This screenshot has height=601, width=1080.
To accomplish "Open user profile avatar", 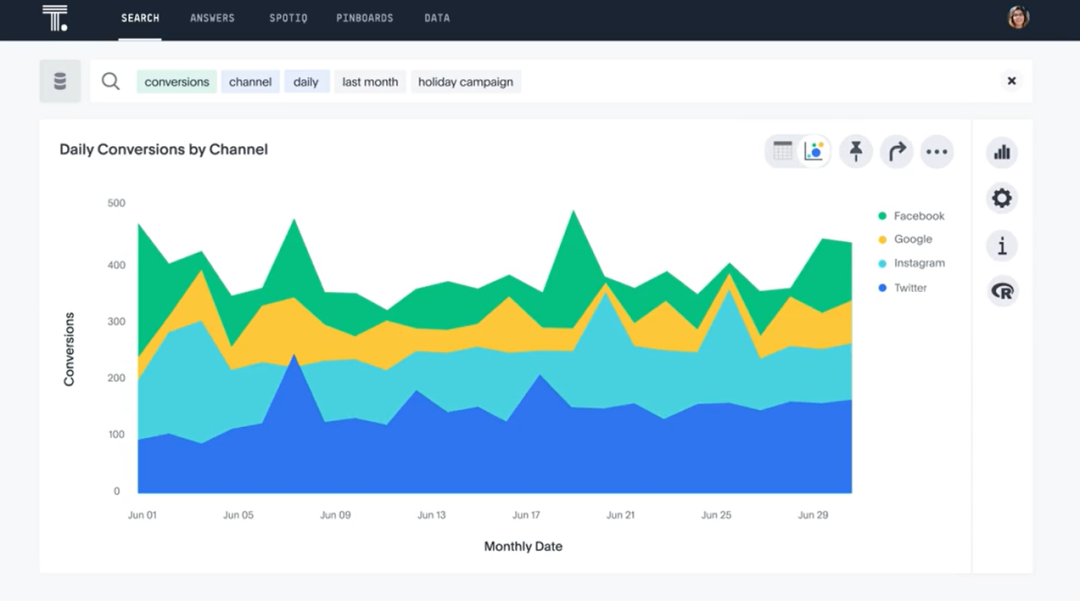I will (1018, 17).
